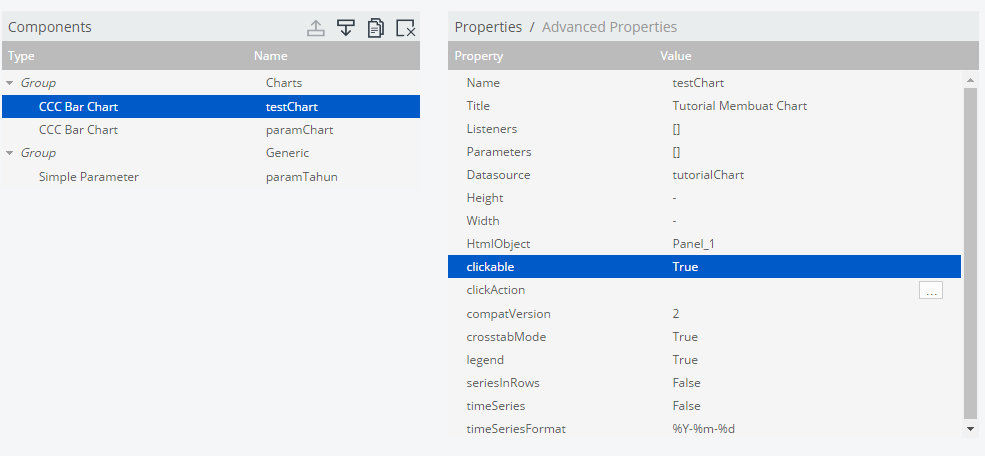This screenshot has width=985, height=456.
Task: Toggle the crosstabMode True value
Action: click(x=685, y=337)
